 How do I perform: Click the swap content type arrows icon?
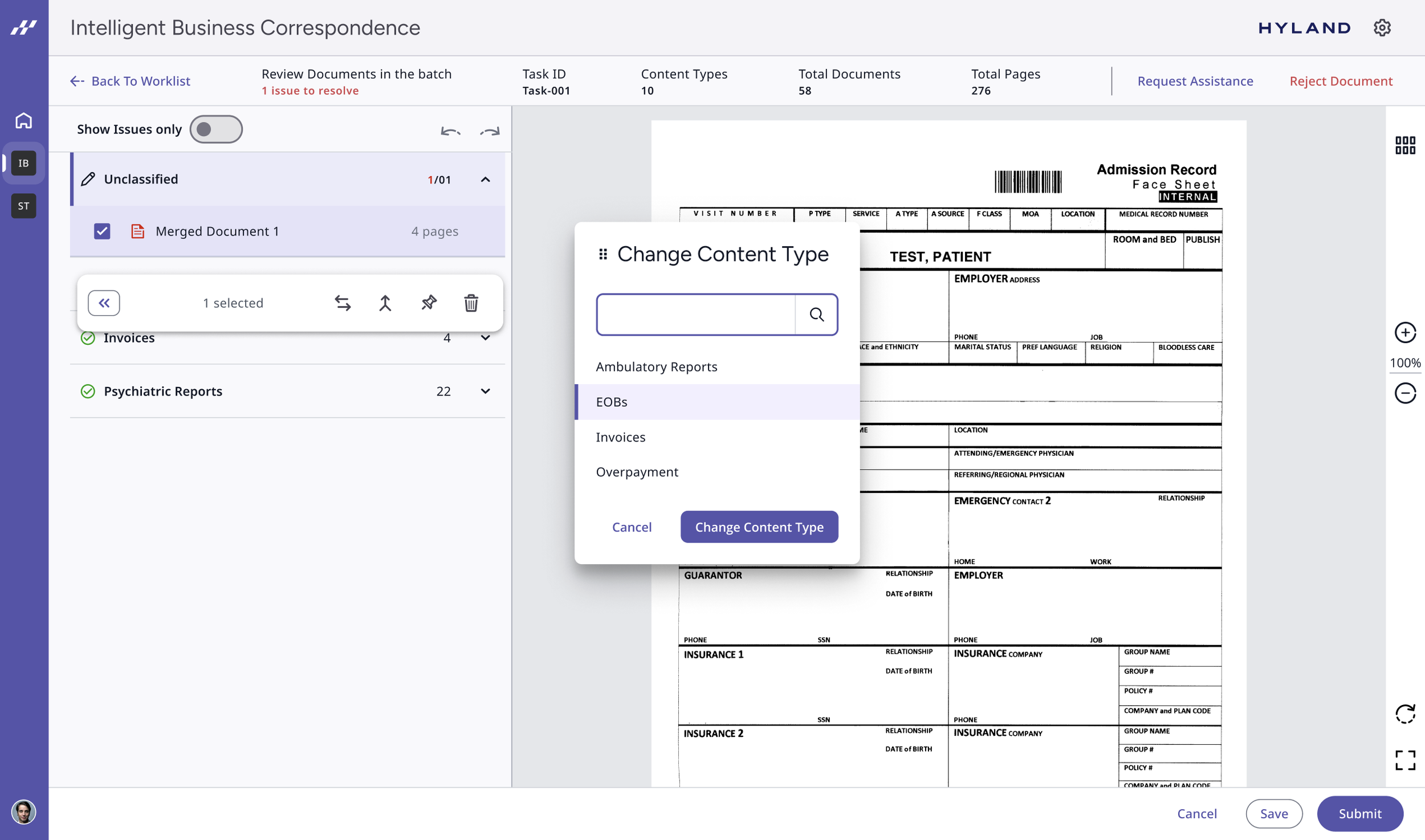point(343,303)
